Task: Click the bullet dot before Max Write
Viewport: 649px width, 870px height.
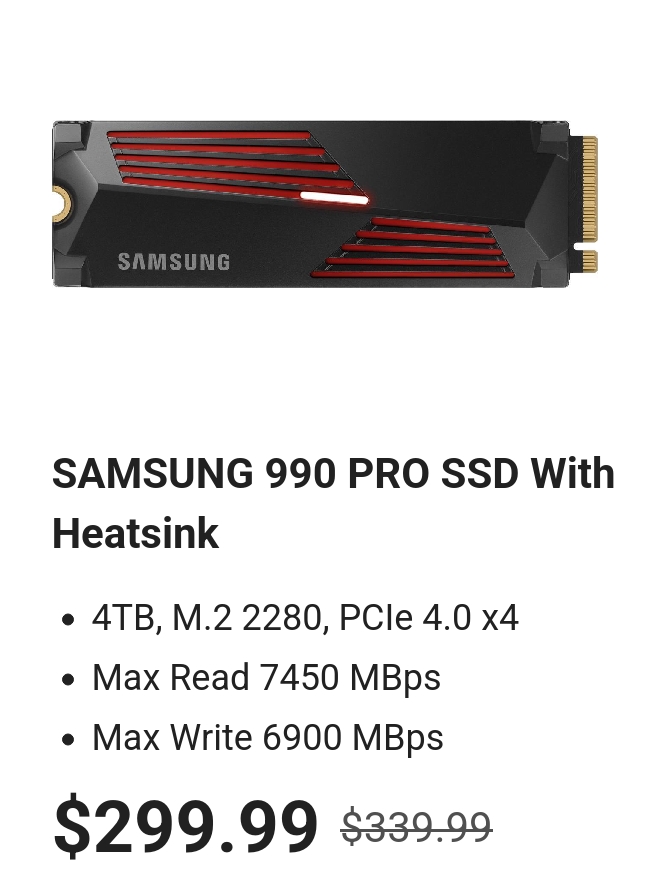Action: click(68, 739)
